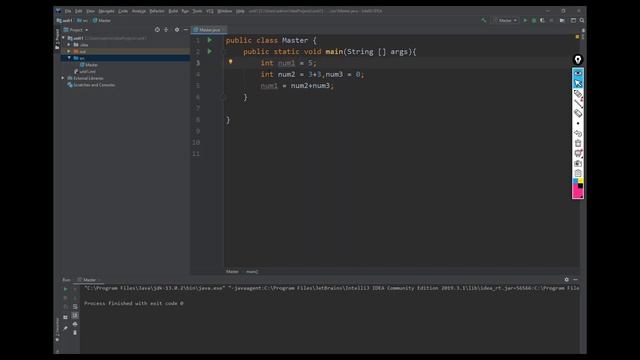Click the Master breadcrumb in navigation bar
Viewport: 640px width, 360px height.
(x=102, y=20)
